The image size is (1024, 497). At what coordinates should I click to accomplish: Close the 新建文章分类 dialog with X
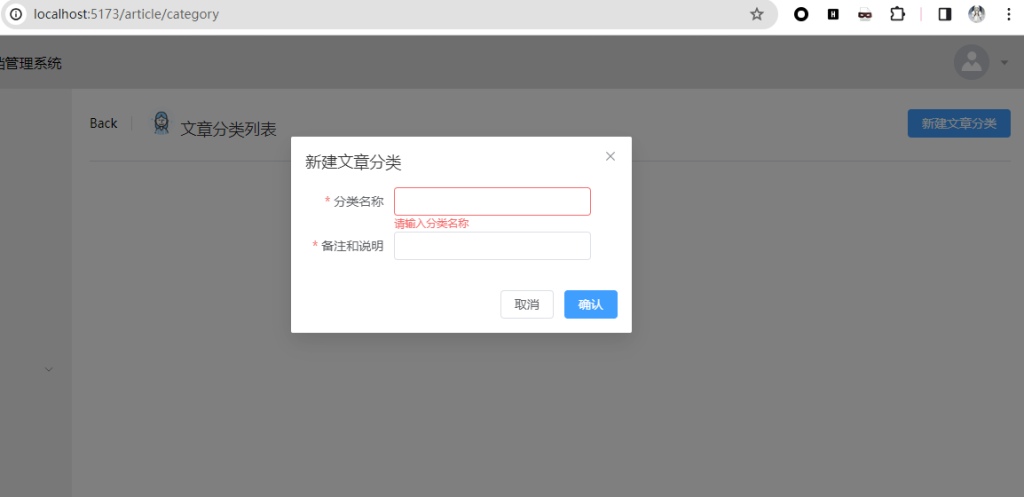(610, 156)
